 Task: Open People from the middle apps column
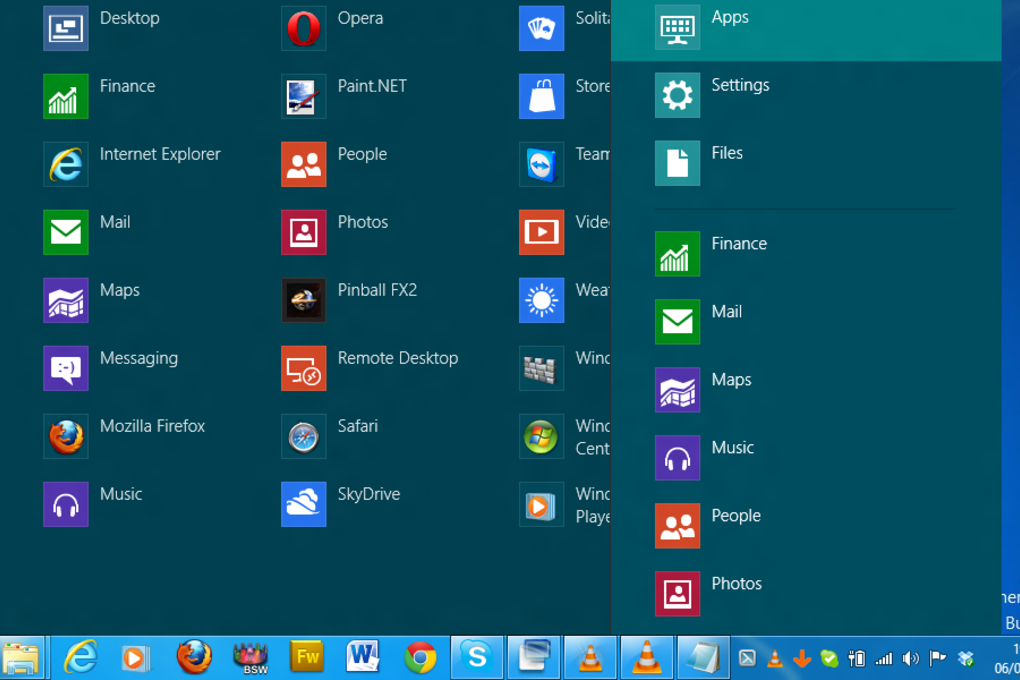304,164
